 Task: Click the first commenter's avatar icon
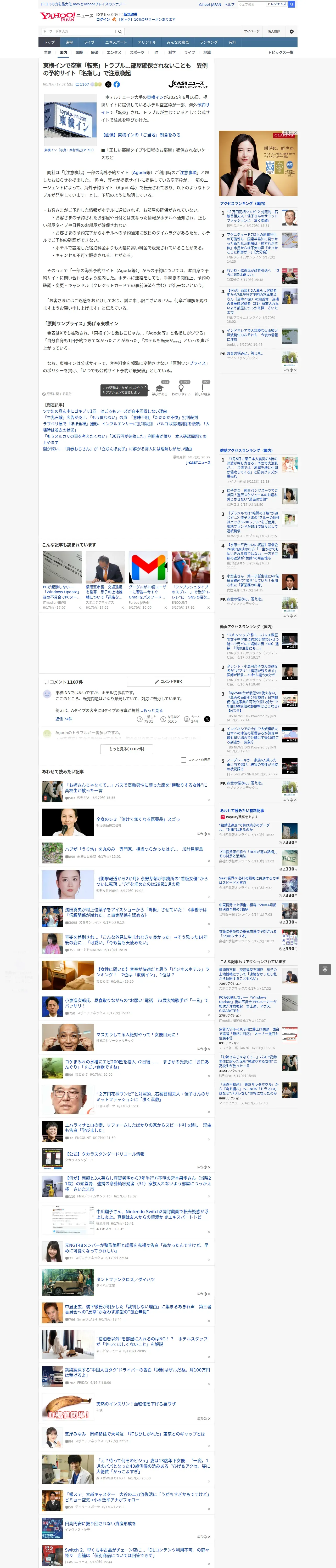[x=47, y=694]
